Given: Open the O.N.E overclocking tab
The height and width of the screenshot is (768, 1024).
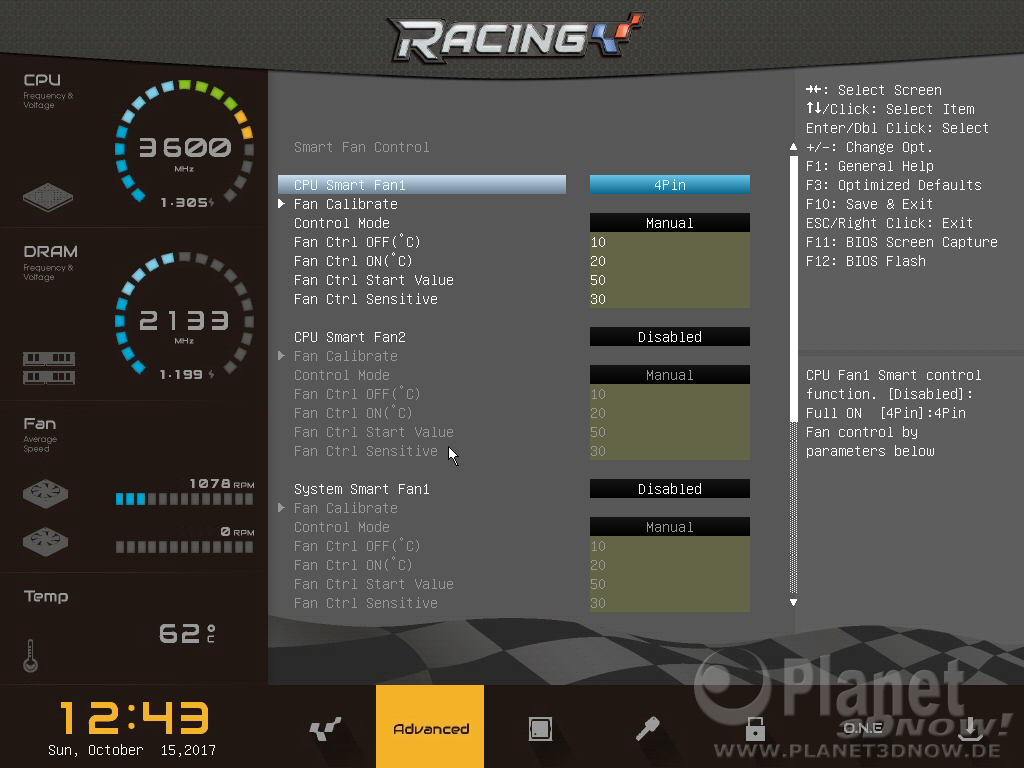Looking at the screenshot, I should pyautogui.click(x=863, y=728).
